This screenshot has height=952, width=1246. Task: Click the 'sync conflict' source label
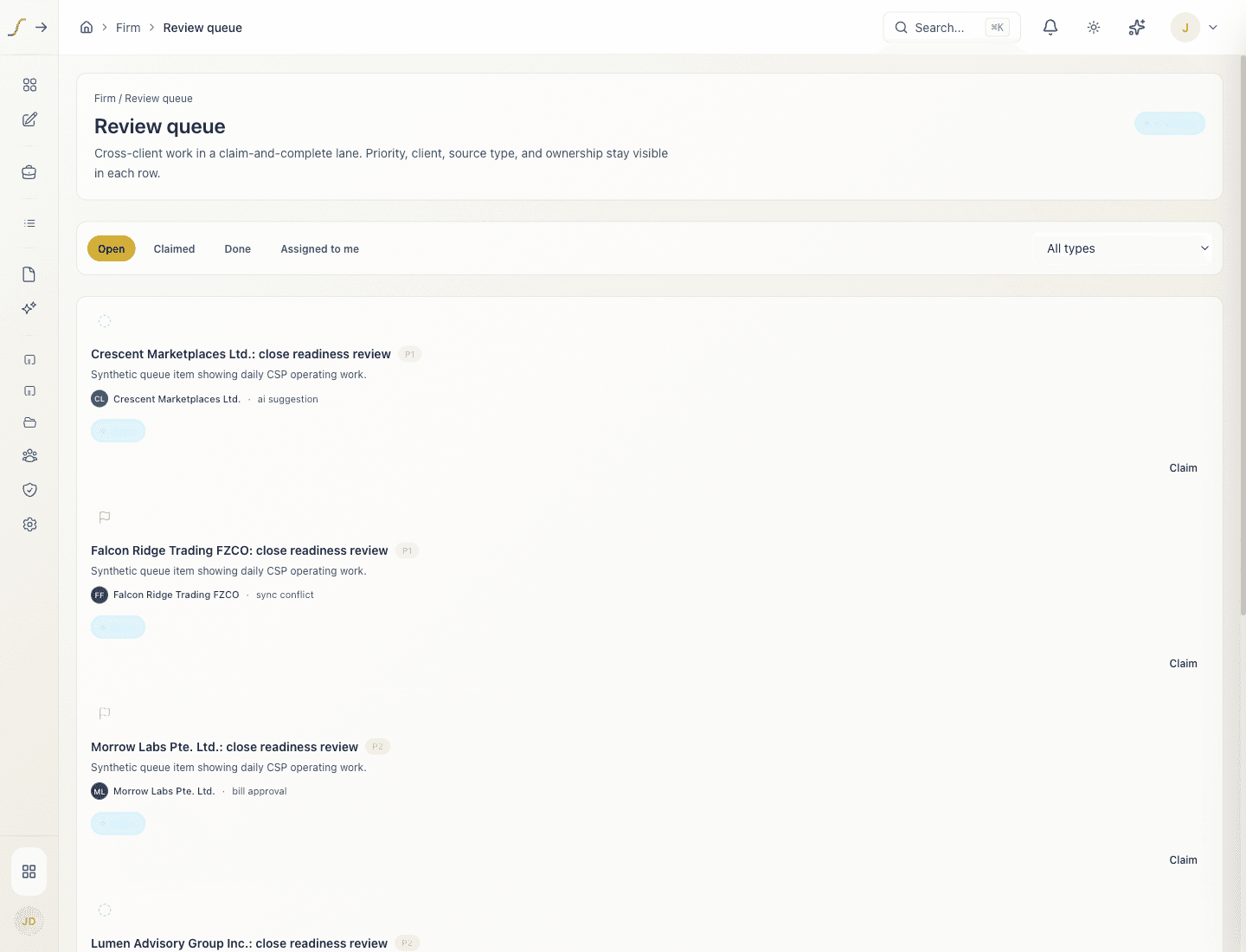(x=285, y=595)
